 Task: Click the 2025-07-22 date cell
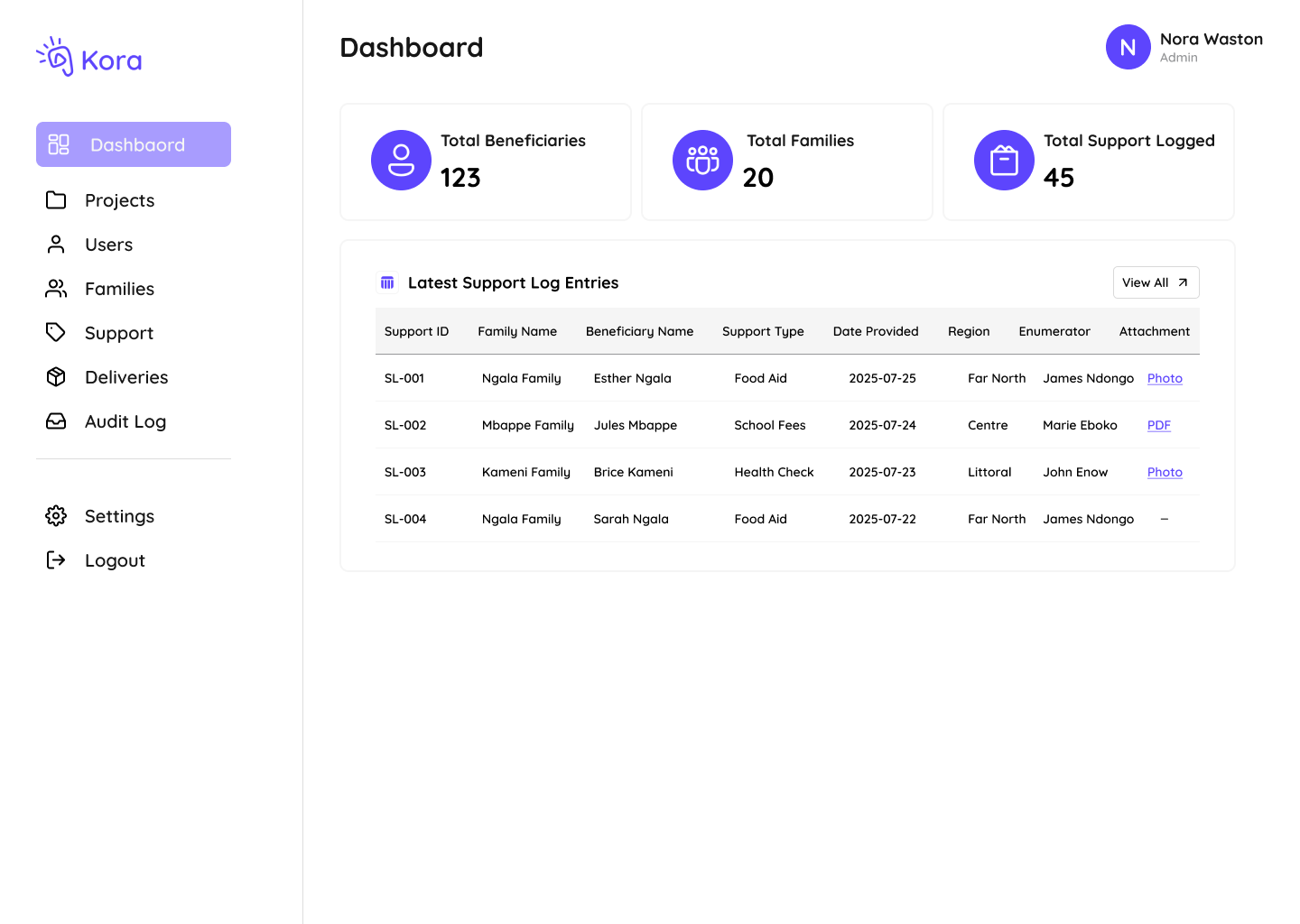coord(882,519)
